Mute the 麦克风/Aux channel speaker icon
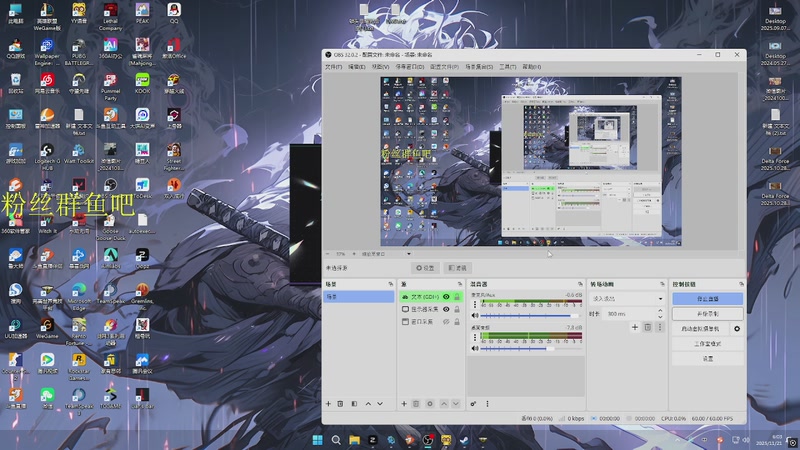 pos(475,315)
